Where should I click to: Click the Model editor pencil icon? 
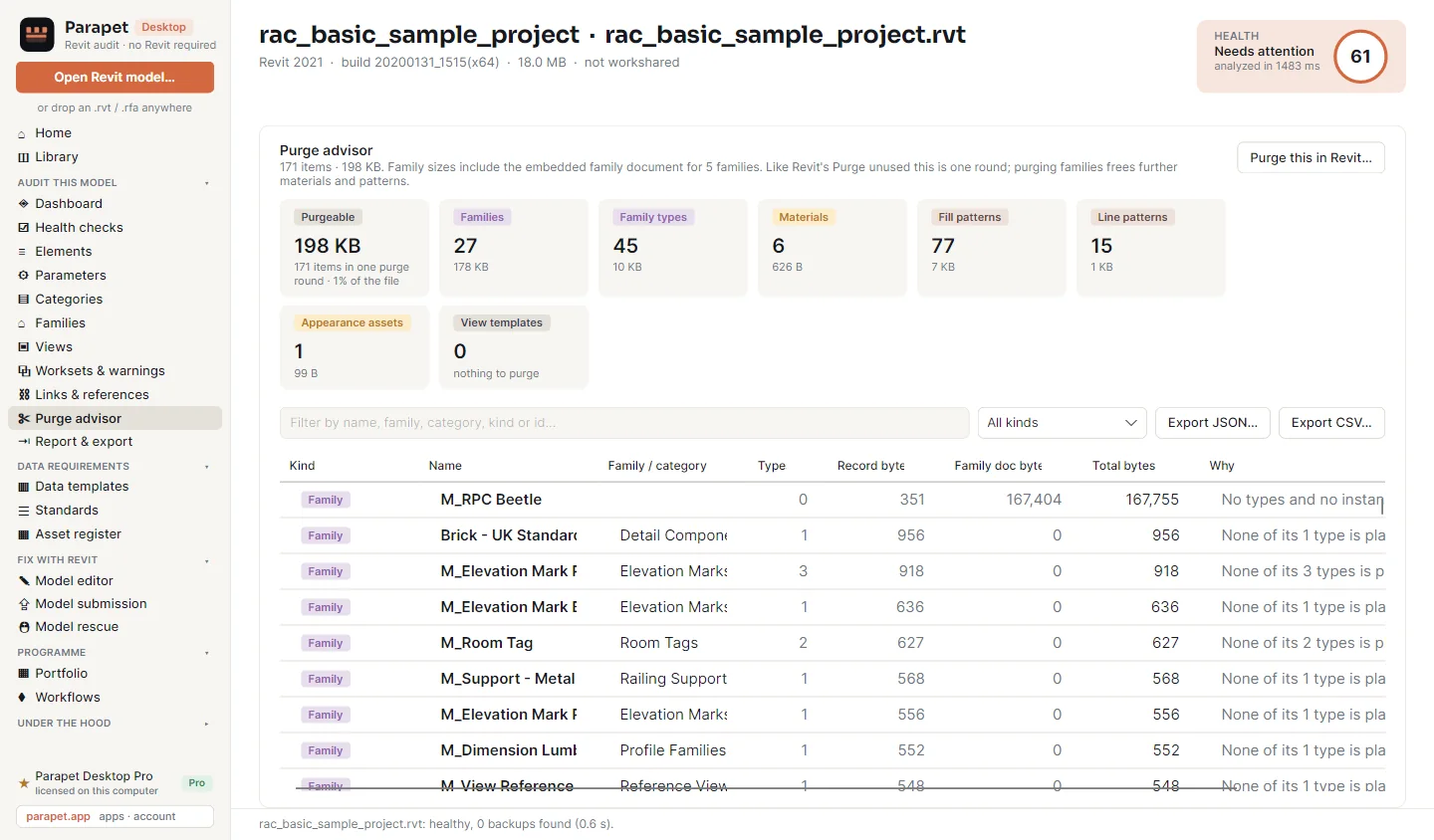point(23,581)
